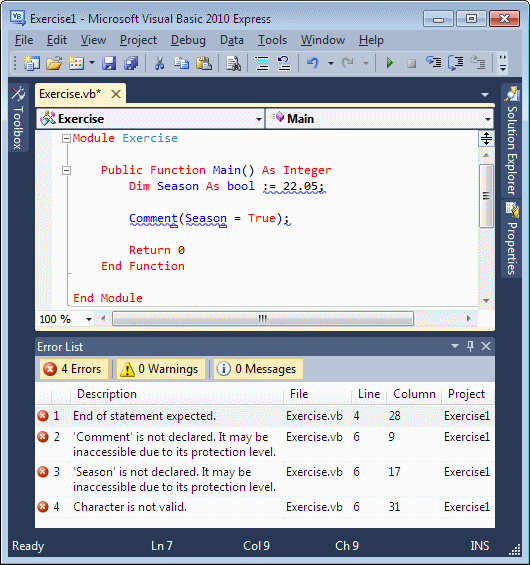Image resolution: width=530 pixels, height=565 pixels.
Task: Click the horizontal scroll right arrow
Action: 468,319
